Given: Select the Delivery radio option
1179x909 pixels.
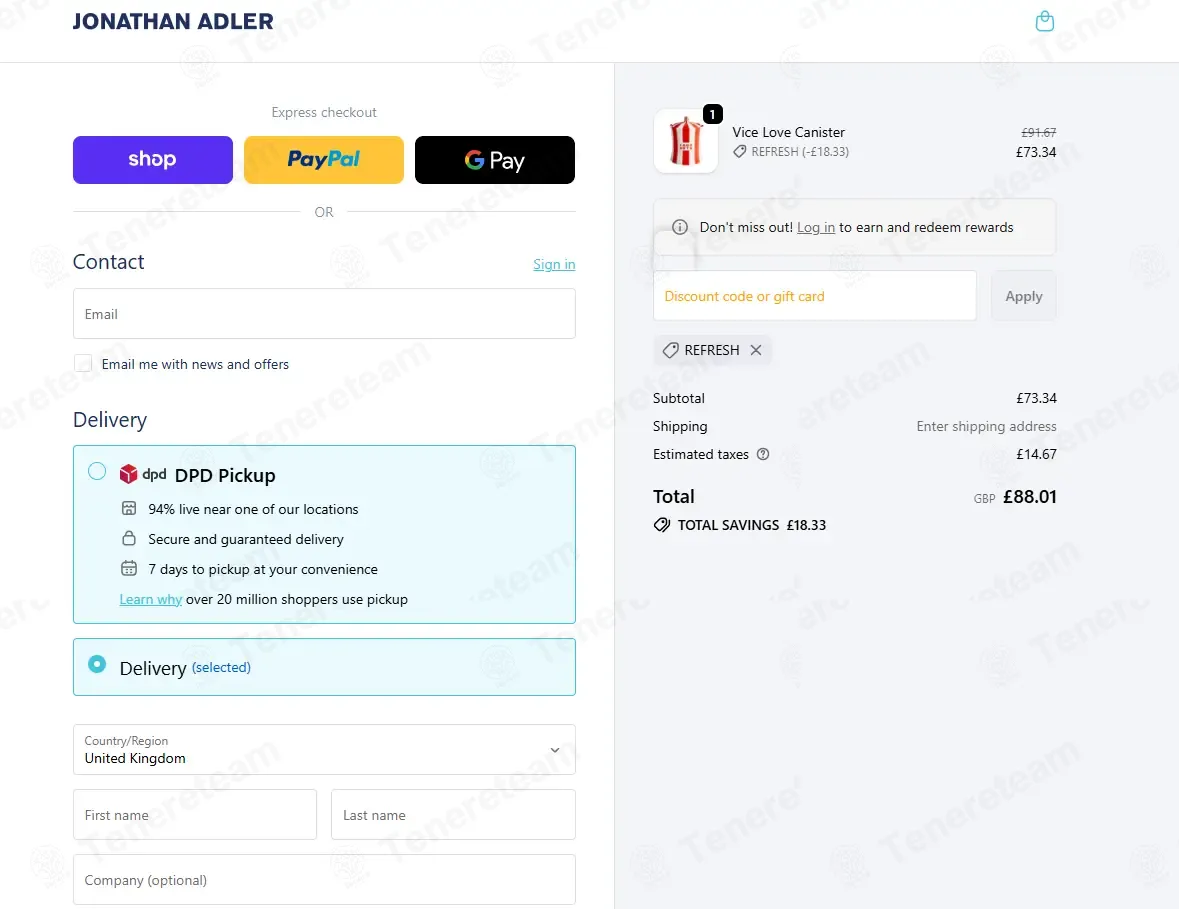Looking at the screenshot, I should [97, 665].
